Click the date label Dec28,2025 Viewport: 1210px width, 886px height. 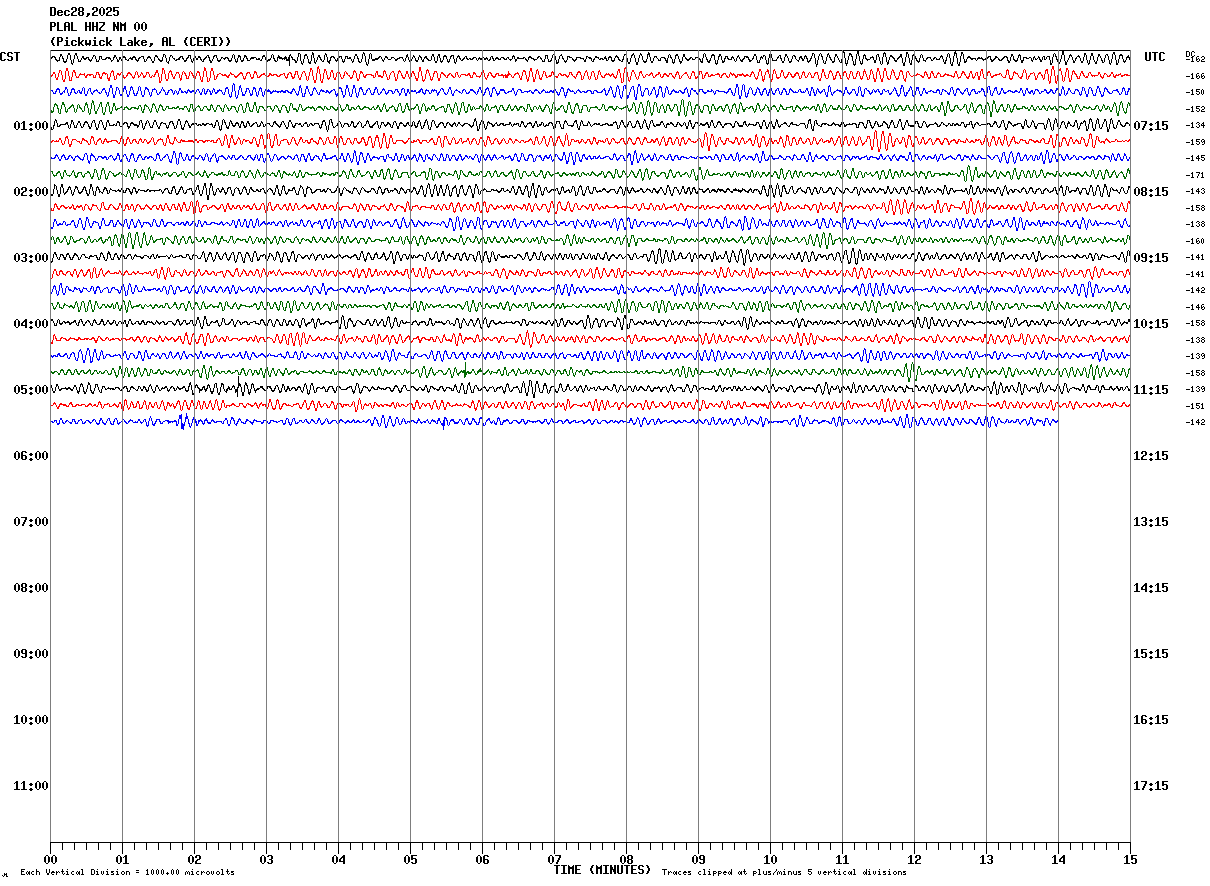point(84,12)
